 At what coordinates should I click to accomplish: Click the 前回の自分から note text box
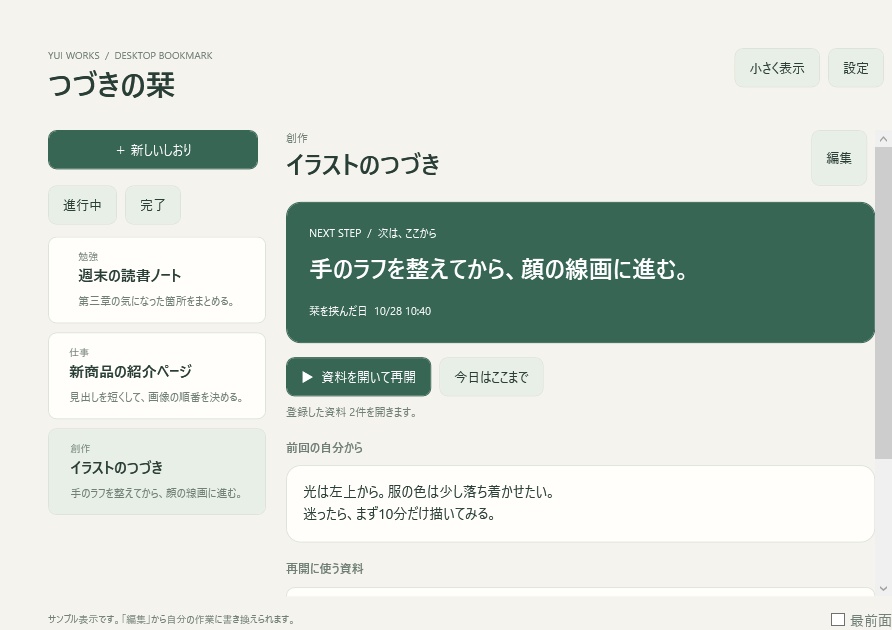(x=580, y=504)
